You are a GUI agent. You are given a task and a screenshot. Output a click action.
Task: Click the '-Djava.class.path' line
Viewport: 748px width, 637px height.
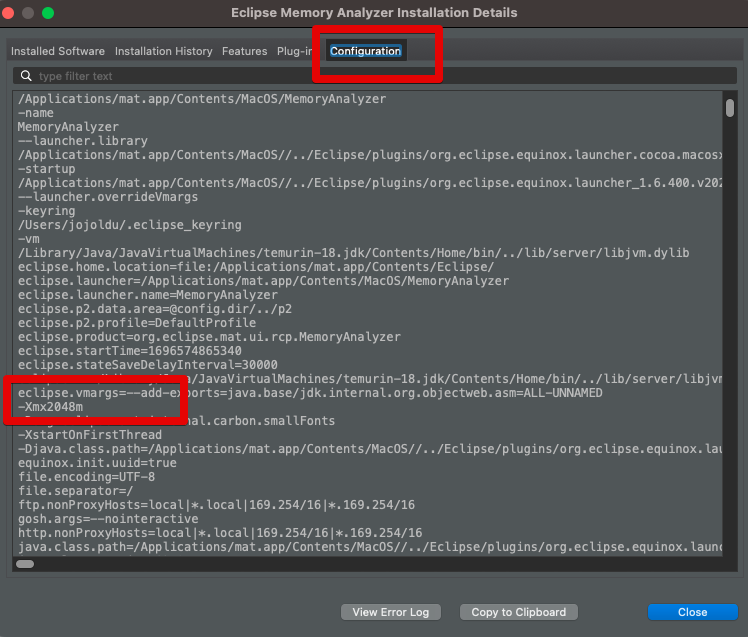(x=370, y=449)
